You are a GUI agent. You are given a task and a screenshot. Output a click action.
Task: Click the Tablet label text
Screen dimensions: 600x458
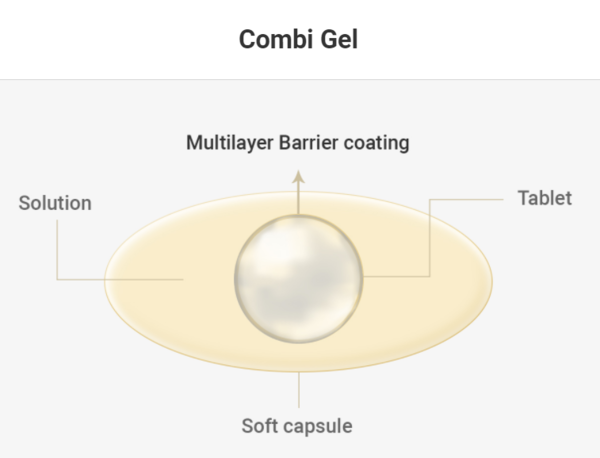[x=544, y=198]
